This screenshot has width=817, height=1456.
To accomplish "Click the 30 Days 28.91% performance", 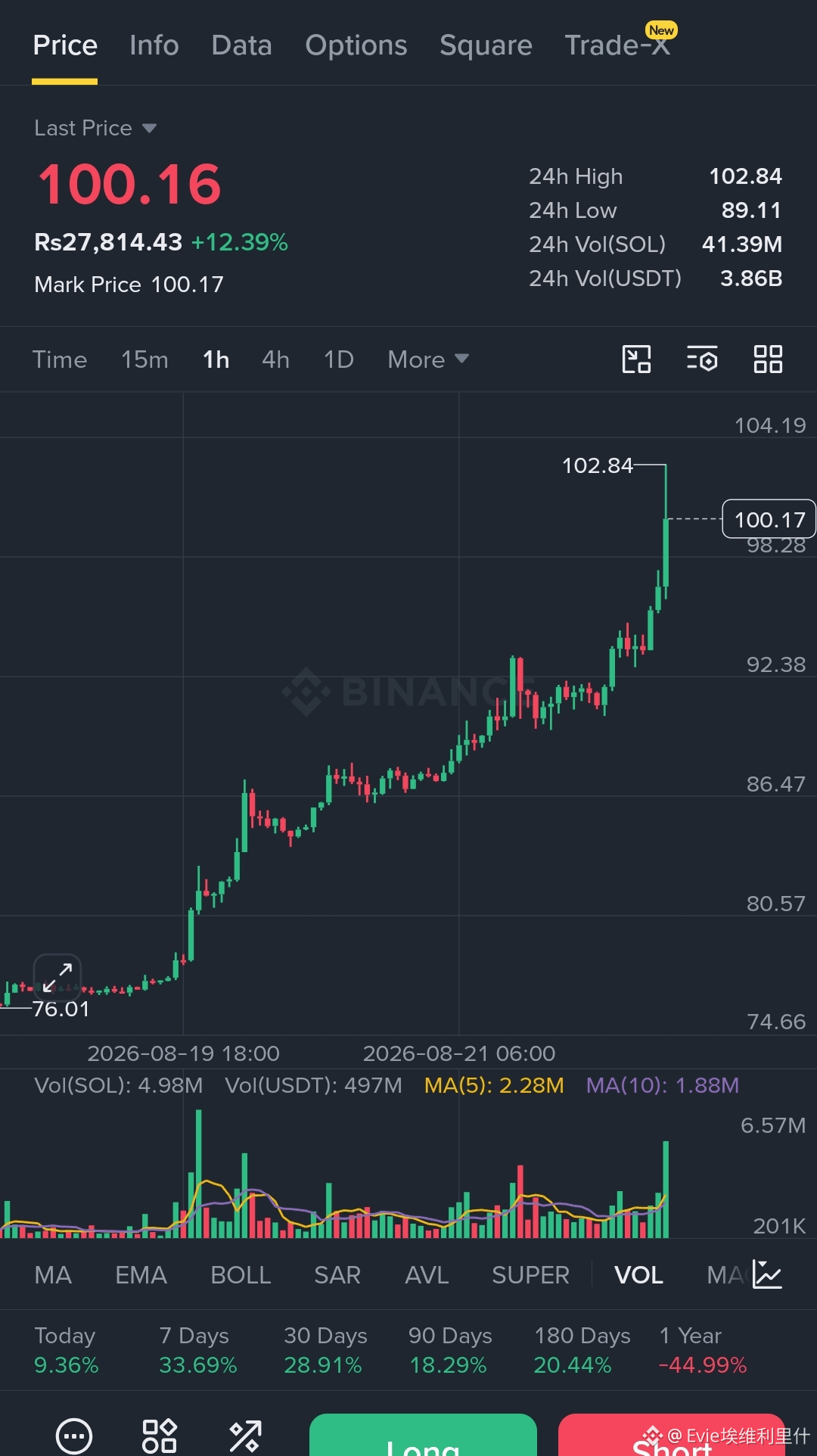I will (325, 1350).
